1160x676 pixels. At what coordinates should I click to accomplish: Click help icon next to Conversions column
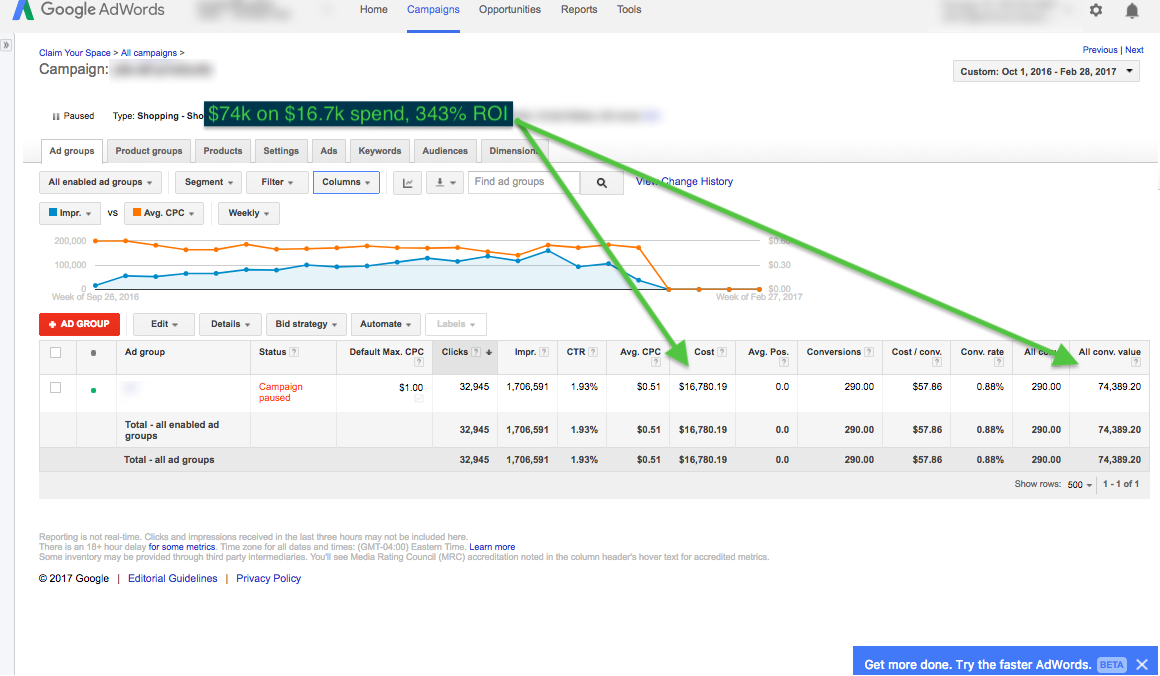869,352
